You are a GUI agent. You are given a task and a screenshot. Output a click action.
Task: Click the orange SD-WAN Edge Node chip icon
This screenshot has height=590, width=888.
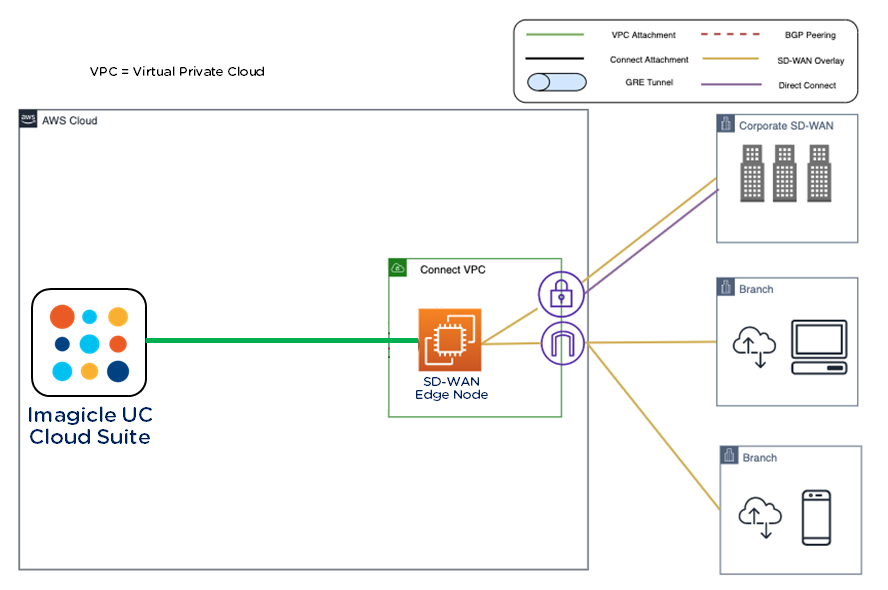coord(449,341)
